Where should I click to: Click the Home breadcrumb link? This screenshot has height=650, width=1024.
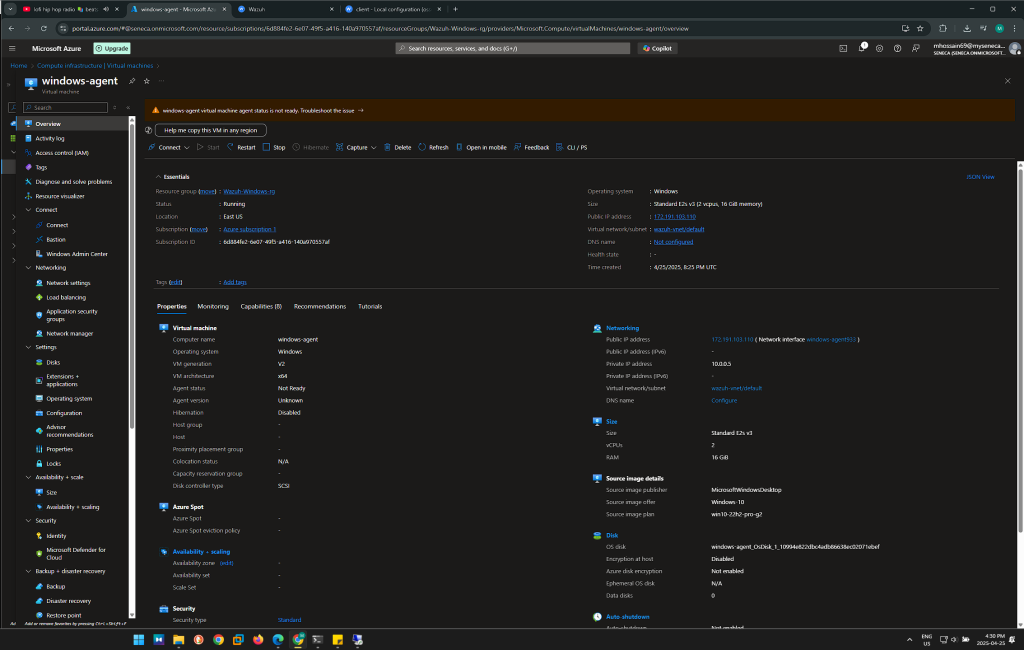pyautogui.click(x=19, y=66)
